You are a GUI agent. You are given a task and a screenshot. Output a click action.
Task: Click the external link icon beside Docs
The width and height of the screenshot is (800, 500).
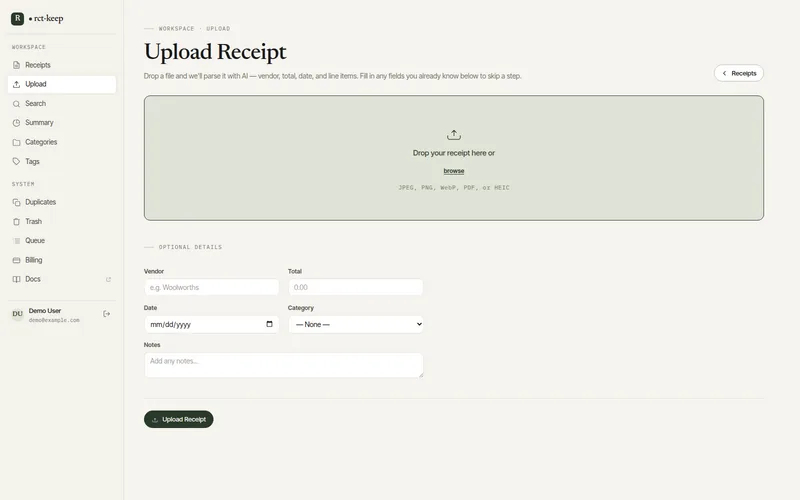108,279
